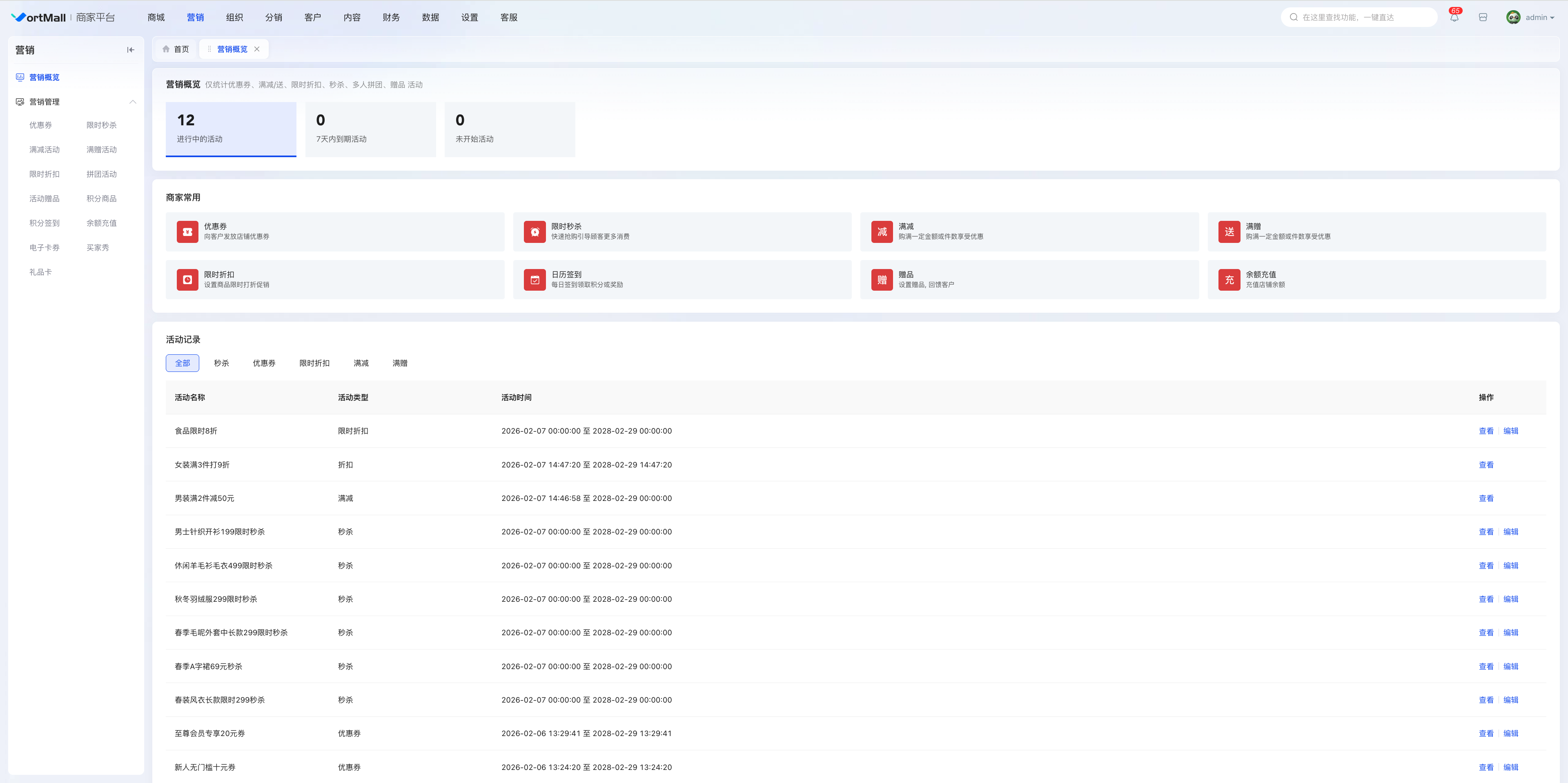1568x783 pixels.
Task: Switch to the 财务 top menu
Action: (392, 17)
